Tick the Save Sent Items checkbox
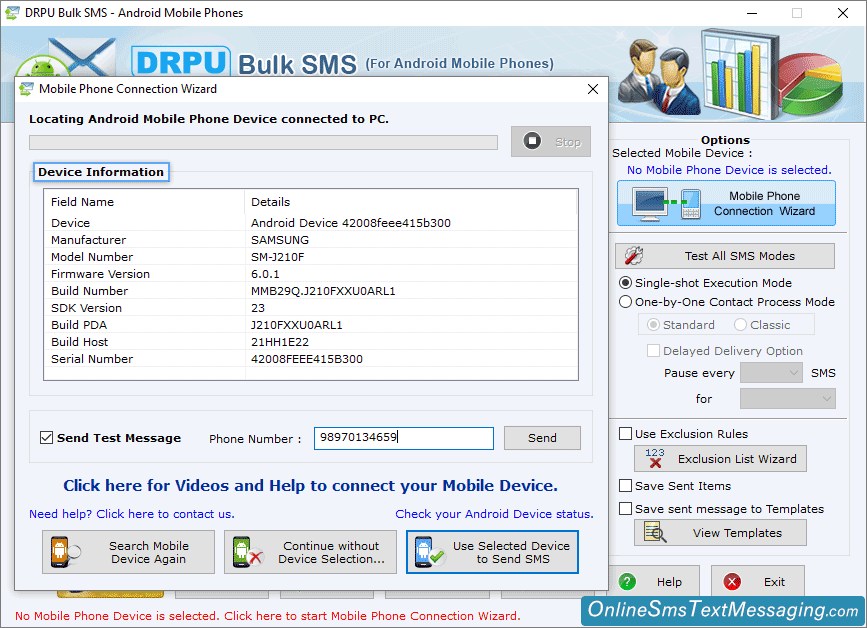The image size is (867, 628). (x=625, y=485)
